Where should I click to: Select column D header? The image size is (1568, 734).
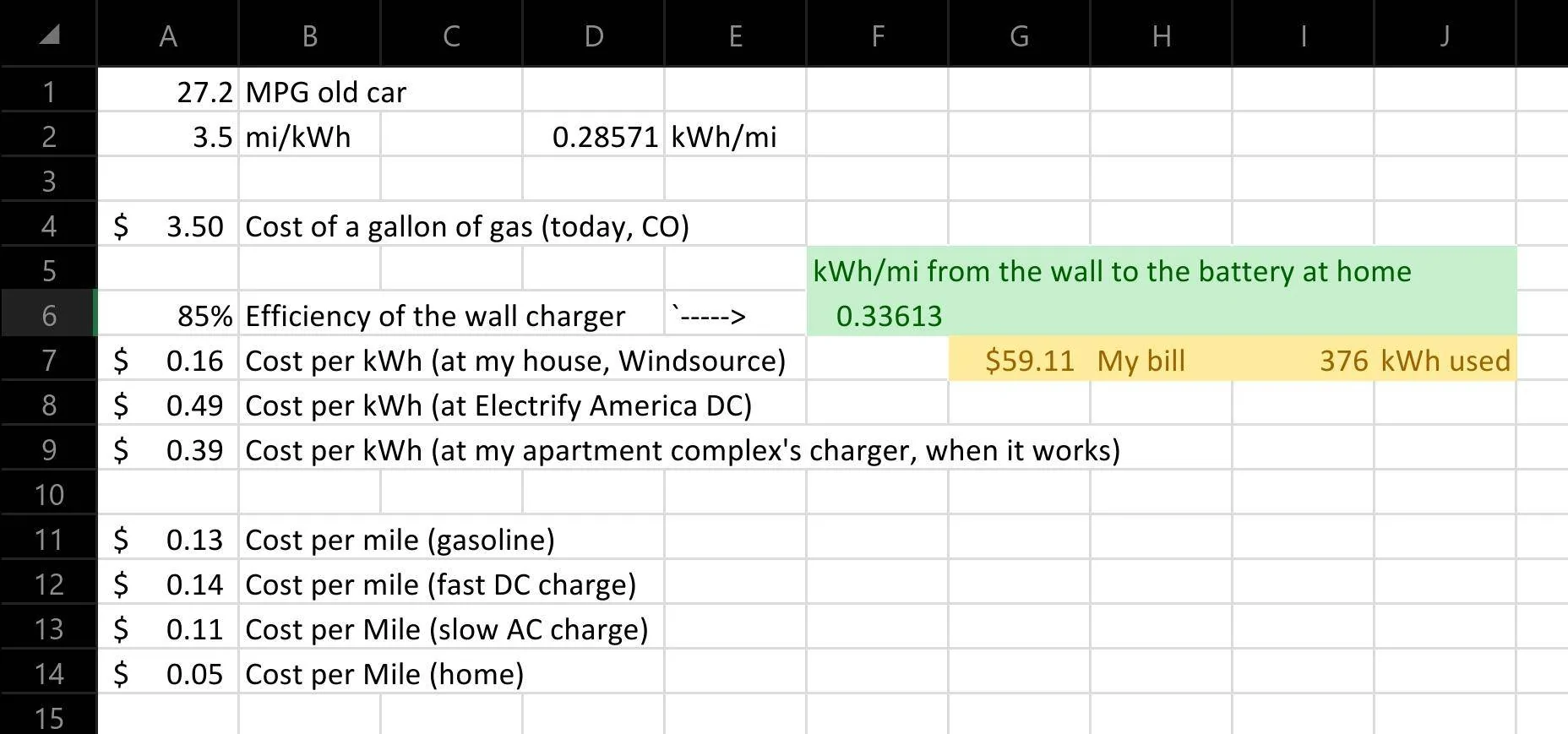tap(594, 35)
